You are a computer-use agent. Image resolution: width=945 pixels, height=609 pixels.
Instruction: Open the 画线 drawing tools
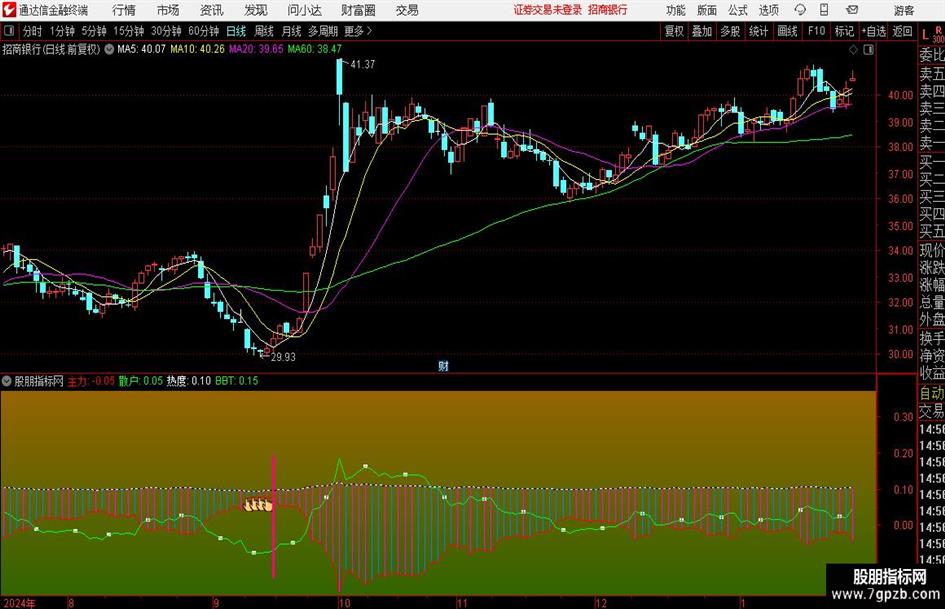coord(787,31)
